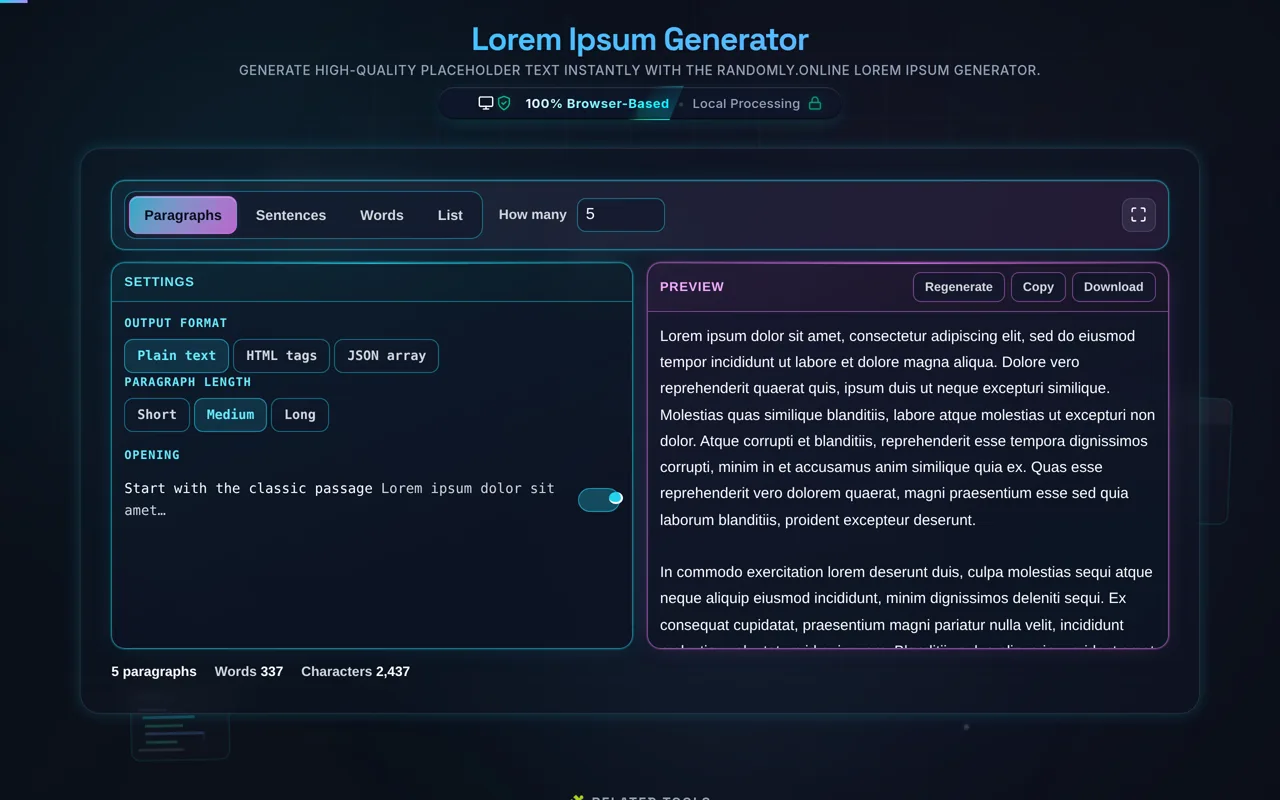Choose Long paragraph length

[x=300, y=414]
